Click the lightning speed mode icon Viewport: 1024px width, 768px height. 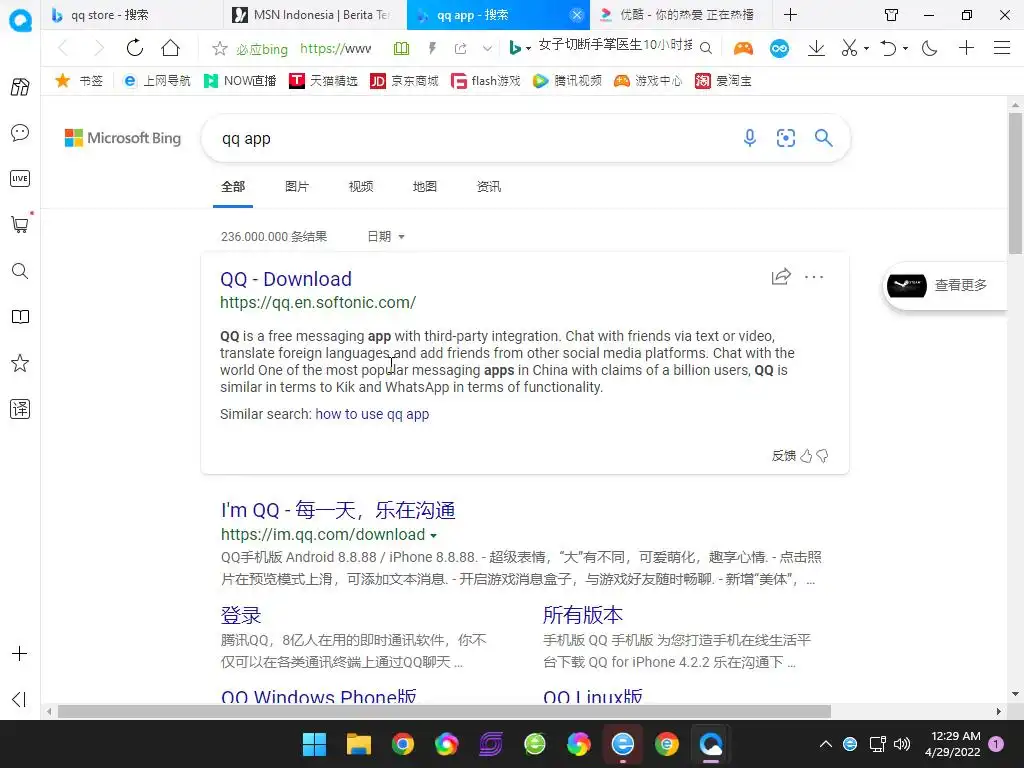pos(432,48)
